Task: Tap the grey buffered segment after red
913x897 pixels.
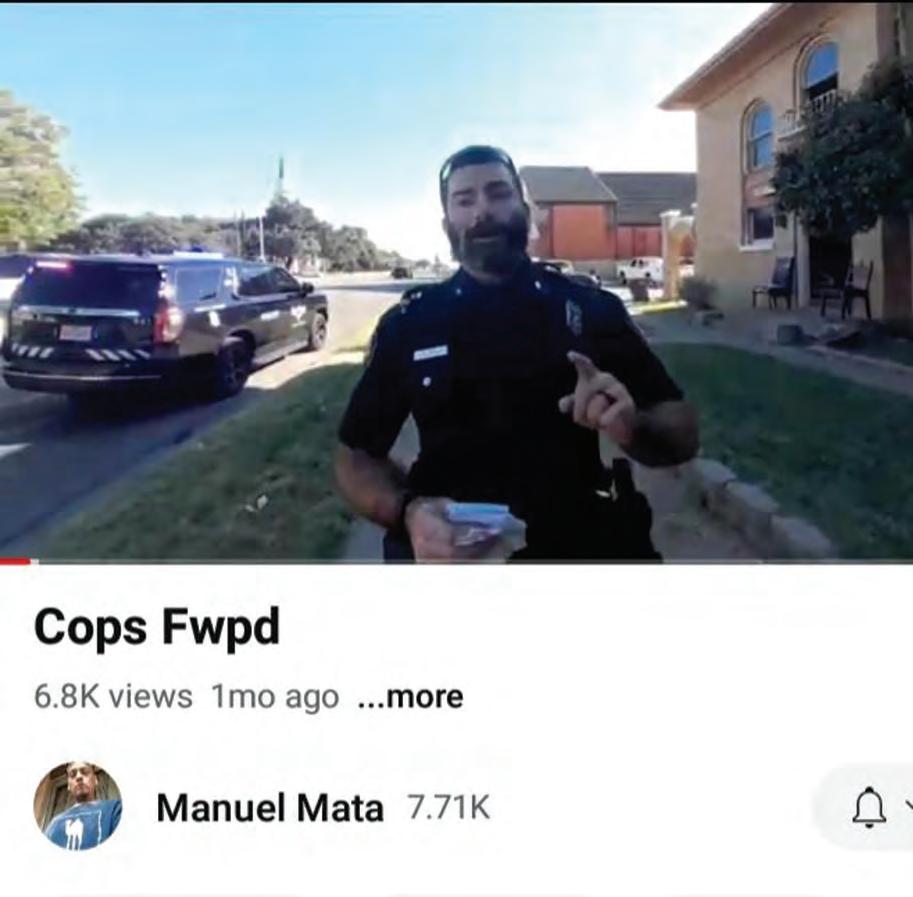Action: coord(35,562)
